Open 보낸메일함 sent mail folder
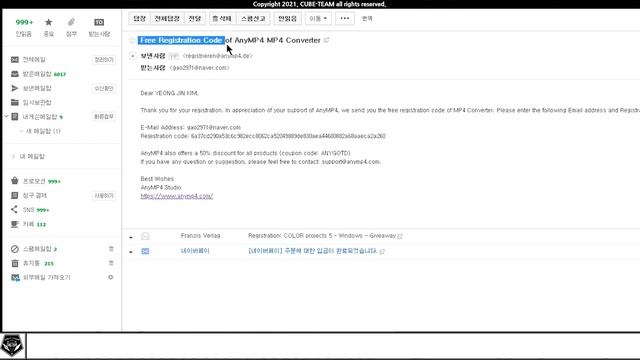 tap(37, 88)
